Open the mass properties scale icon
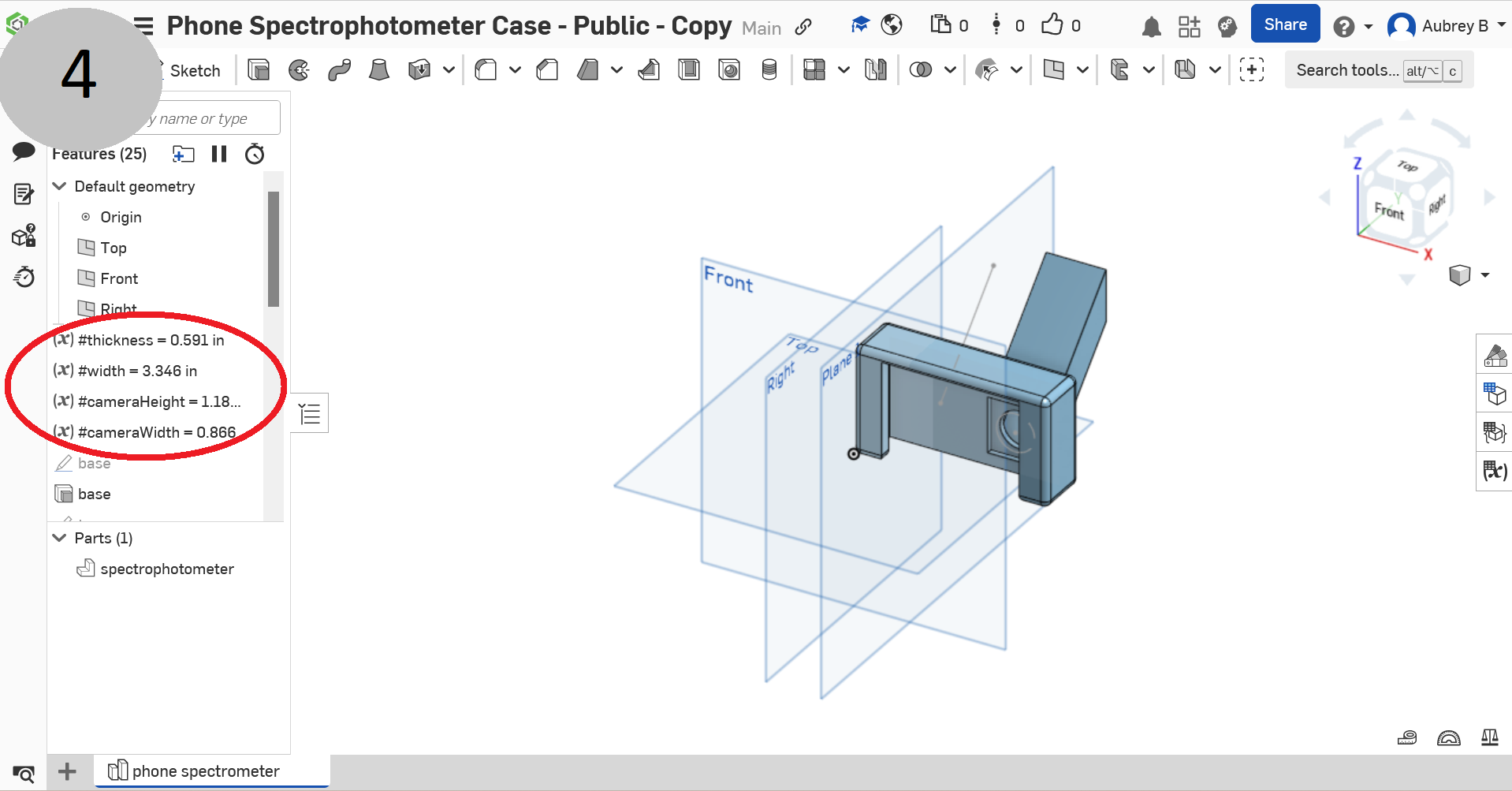Screen dimensions: 1512x791 point(1489,737)
